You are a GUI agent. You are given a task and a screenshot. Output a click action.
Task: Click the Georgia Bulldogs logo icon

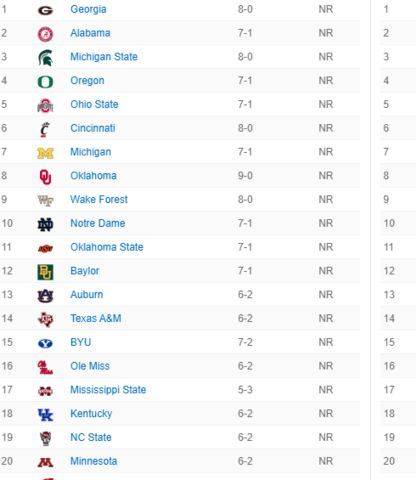(x=45, y=10)
